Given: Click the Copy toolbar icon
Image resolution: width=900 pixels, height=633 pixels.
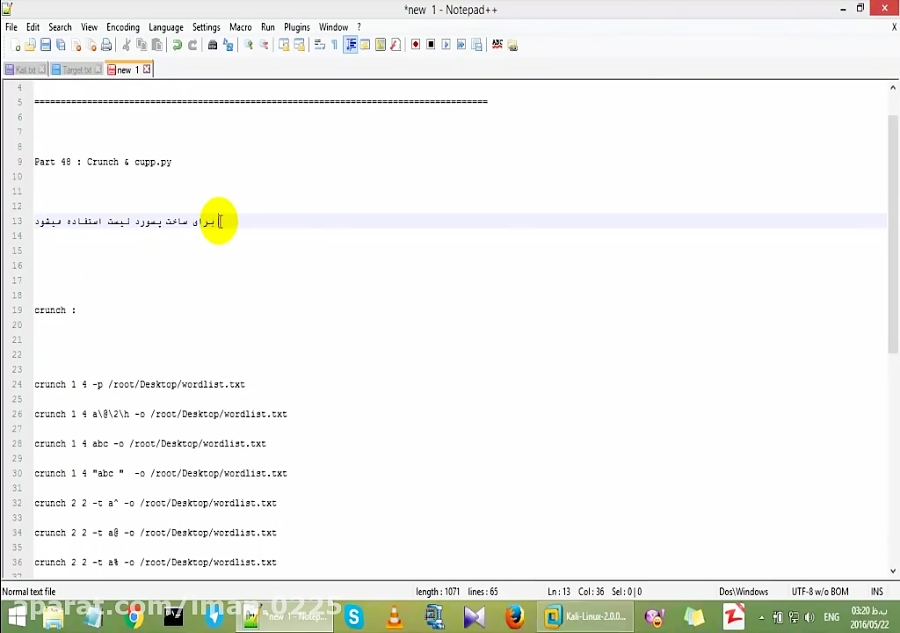Looking at the screenshot, I should click(142, 45).
